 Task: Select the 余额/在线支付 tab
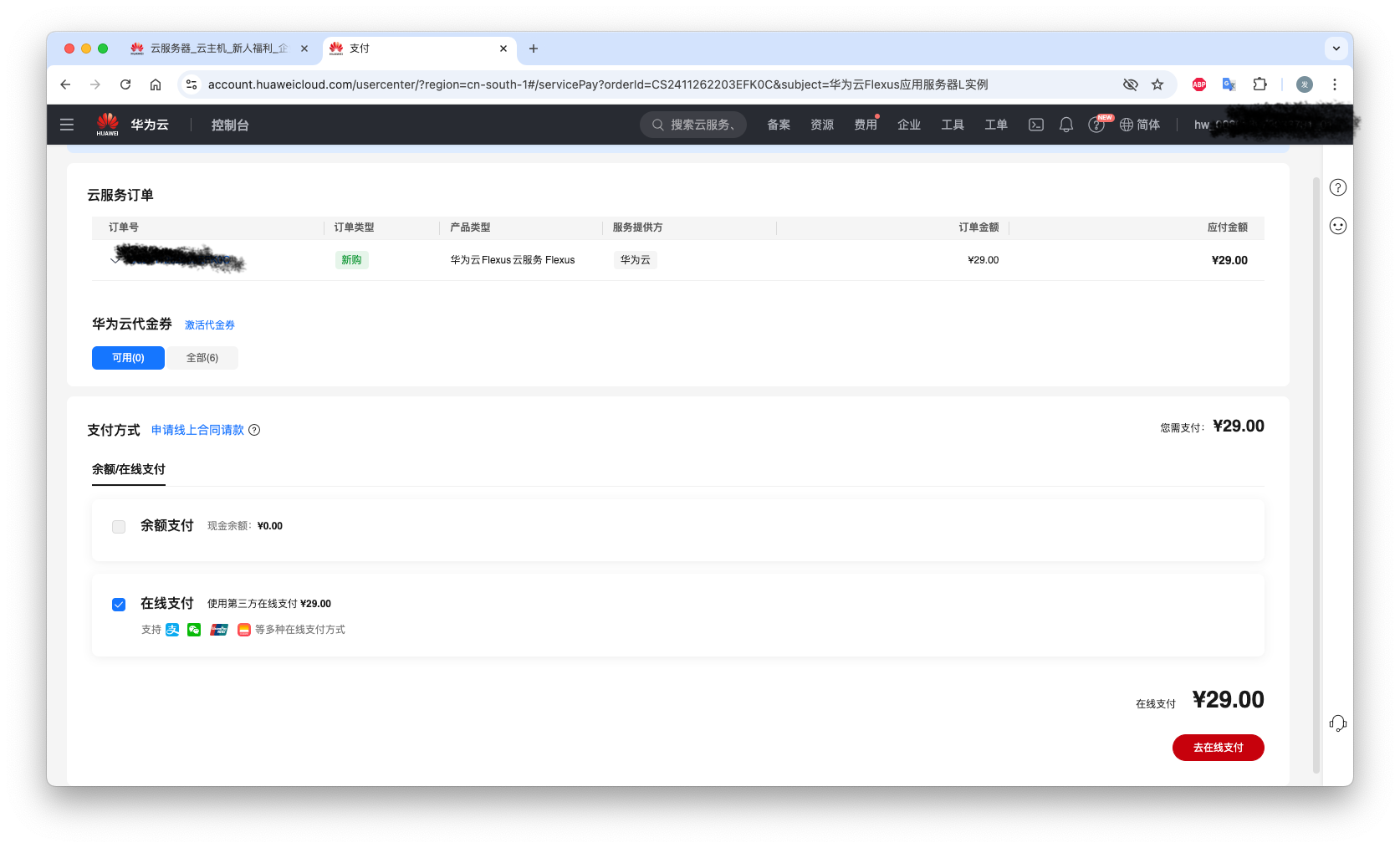click(x=129, y=470)
